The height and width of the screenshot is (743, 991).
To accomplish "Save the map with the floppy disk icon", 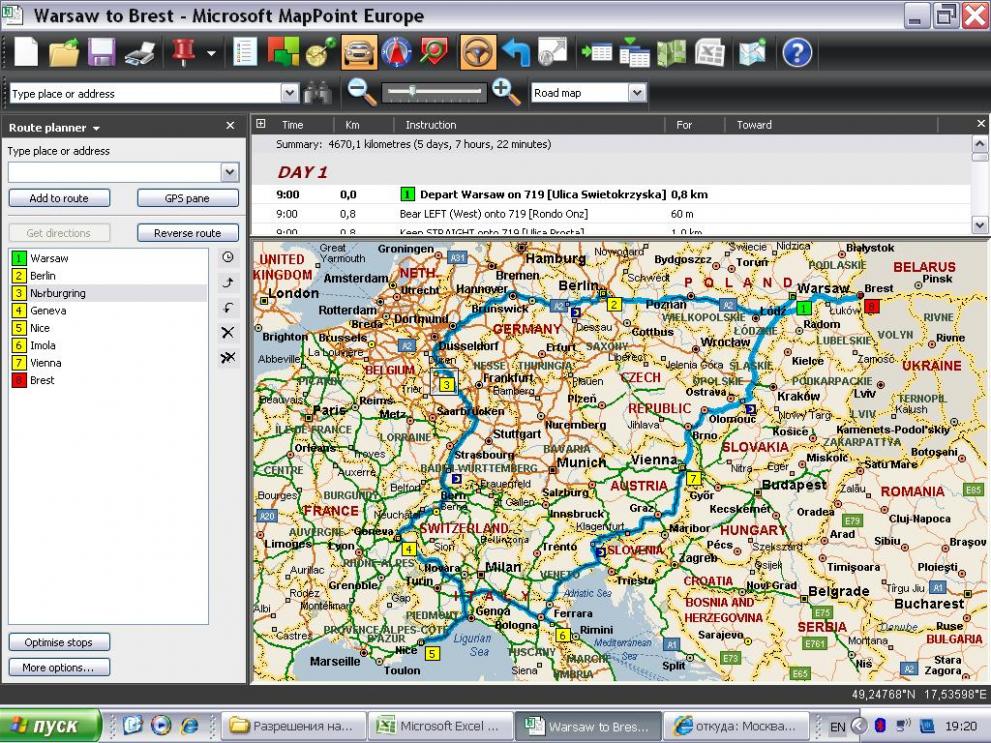I will (x=101, y=52).
